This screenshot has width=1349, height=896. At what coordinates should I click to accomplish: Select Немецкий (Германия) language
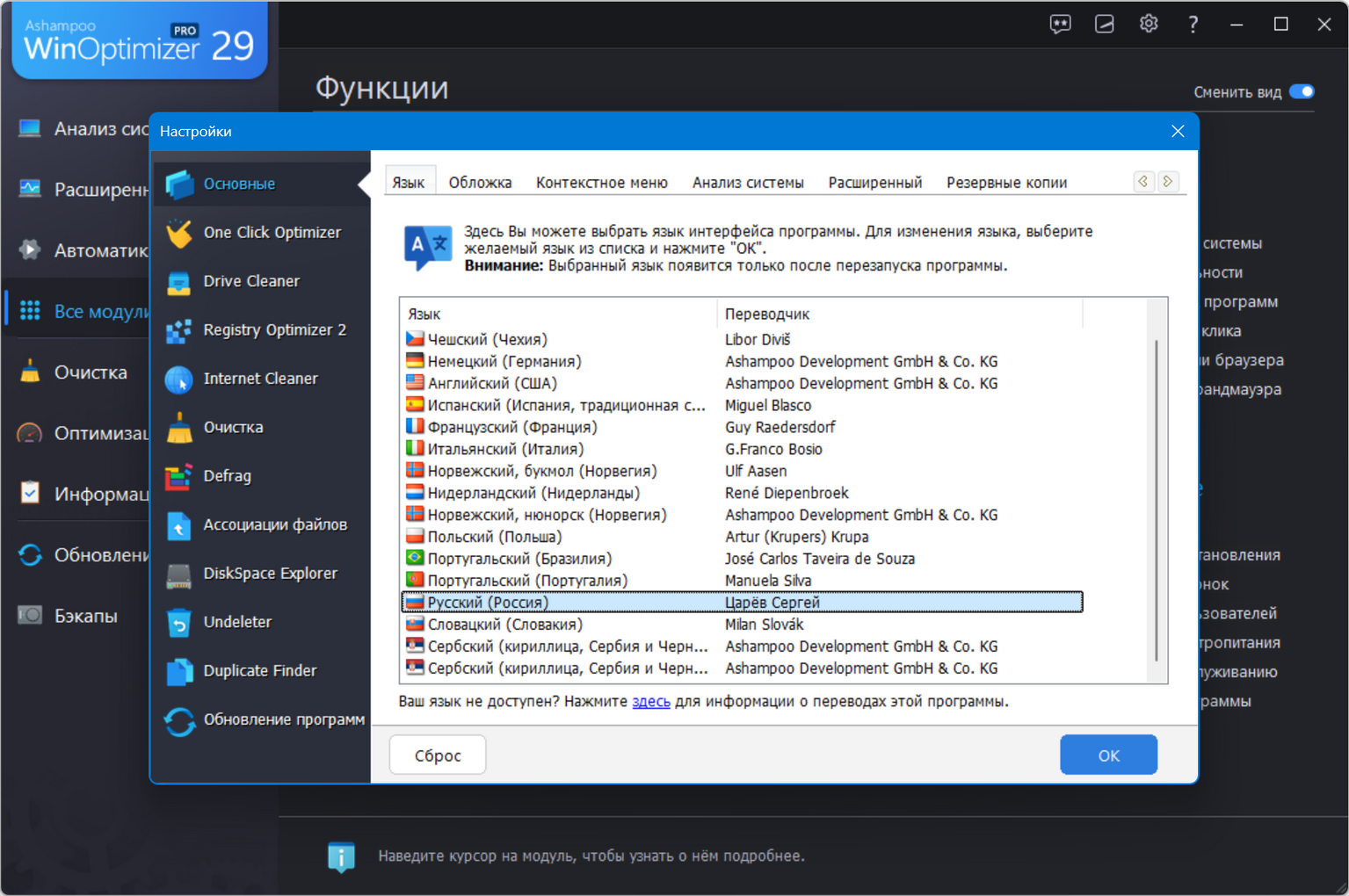click(x=742, y=362)
